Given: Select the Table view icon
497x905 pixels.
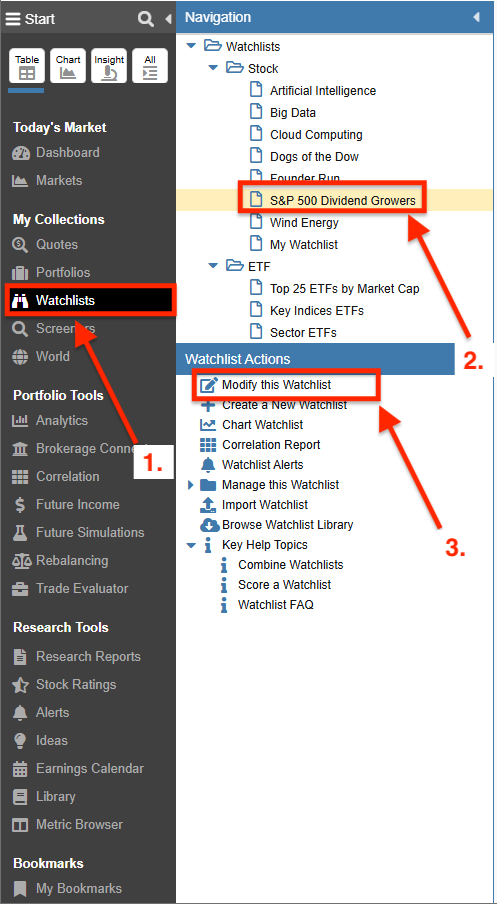Looking at the screenshot, I should point(27,66).
